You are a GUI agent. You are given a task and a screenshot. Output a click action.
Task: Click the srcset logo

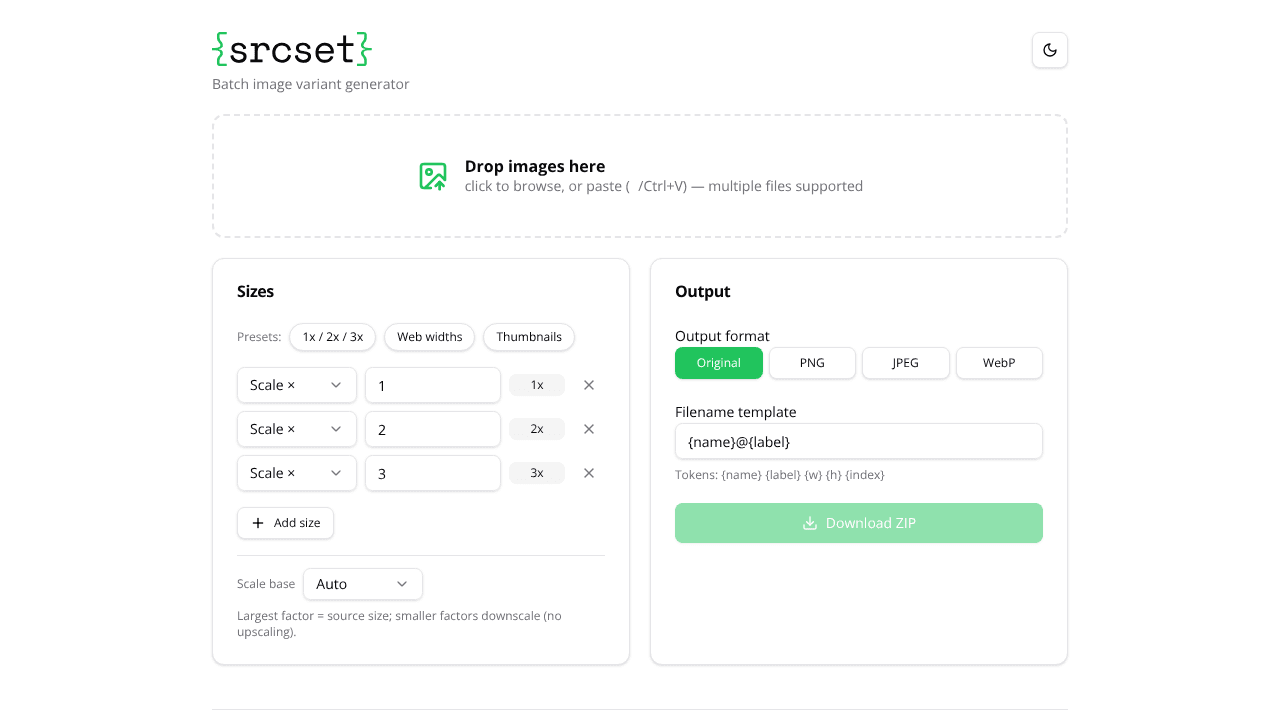tap(292, 49)
